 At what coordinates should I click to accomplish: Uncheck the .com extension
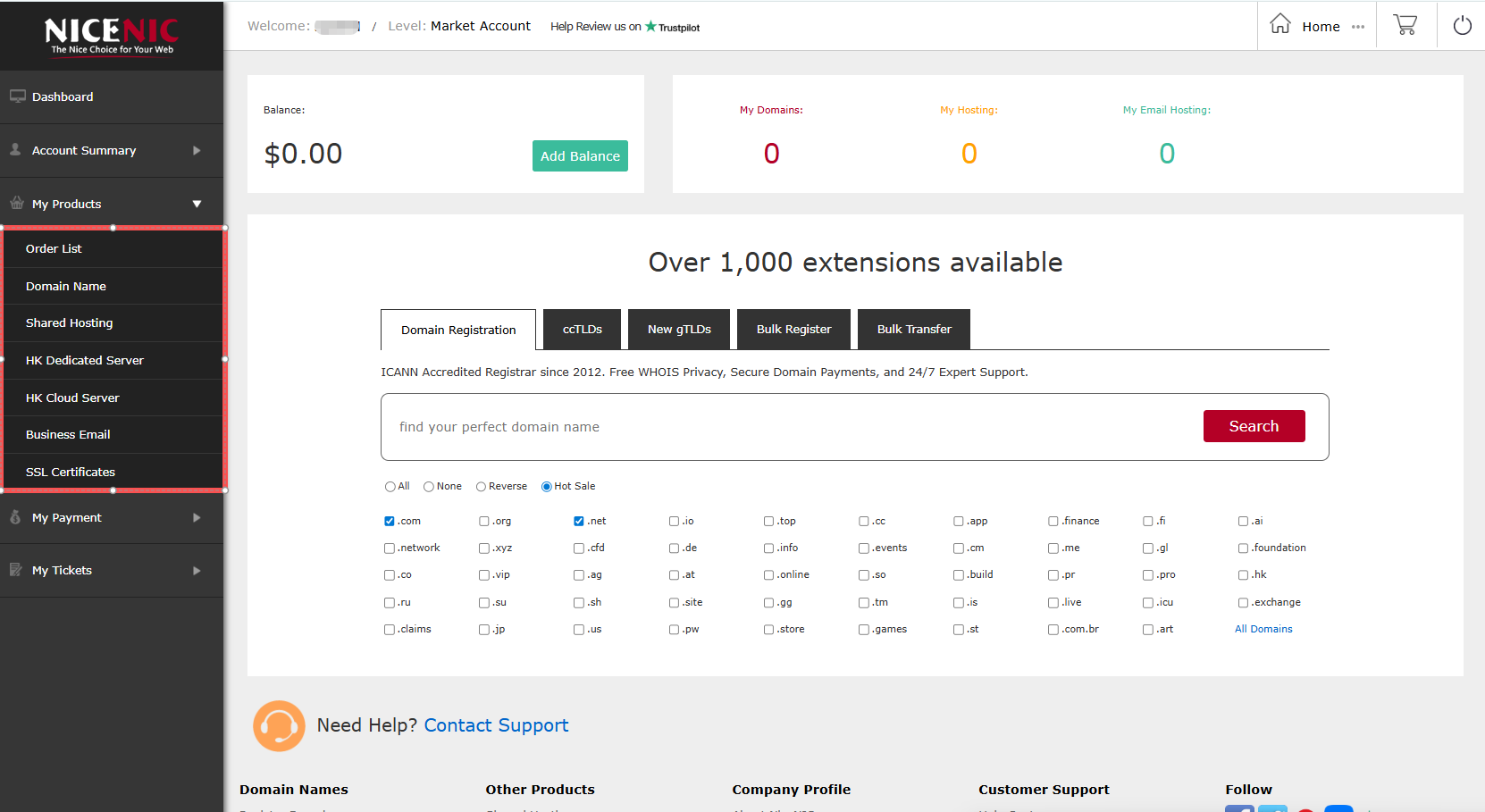(390, 520)
